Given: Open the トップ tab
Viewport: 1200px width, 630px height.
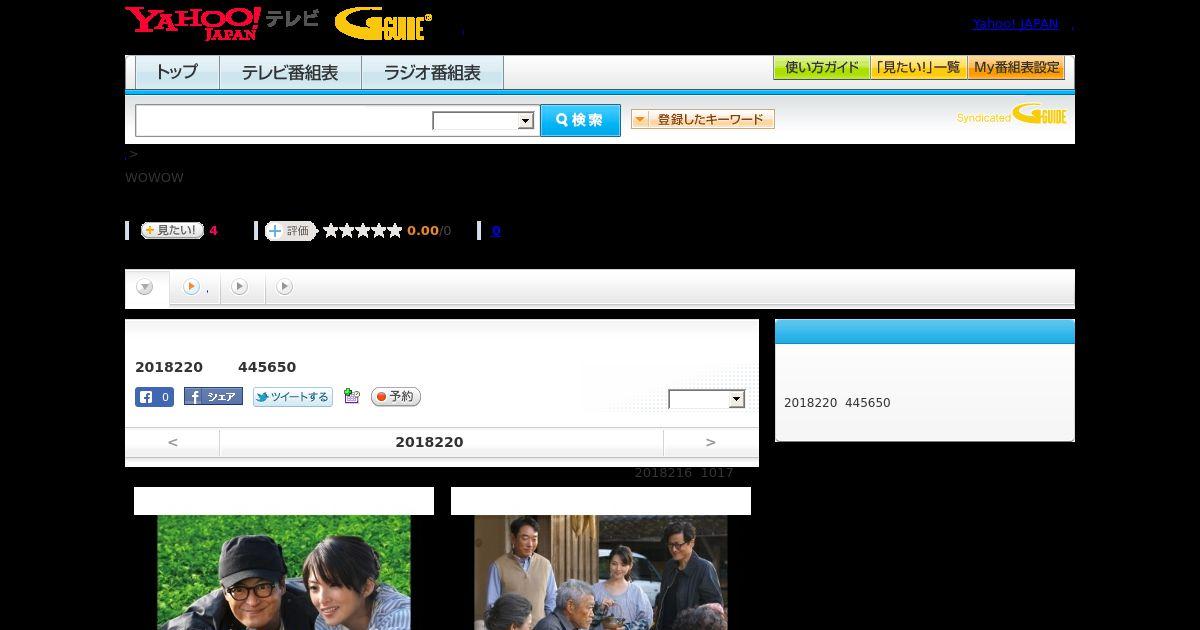Looking at the screenshot, I should [177, 72].
